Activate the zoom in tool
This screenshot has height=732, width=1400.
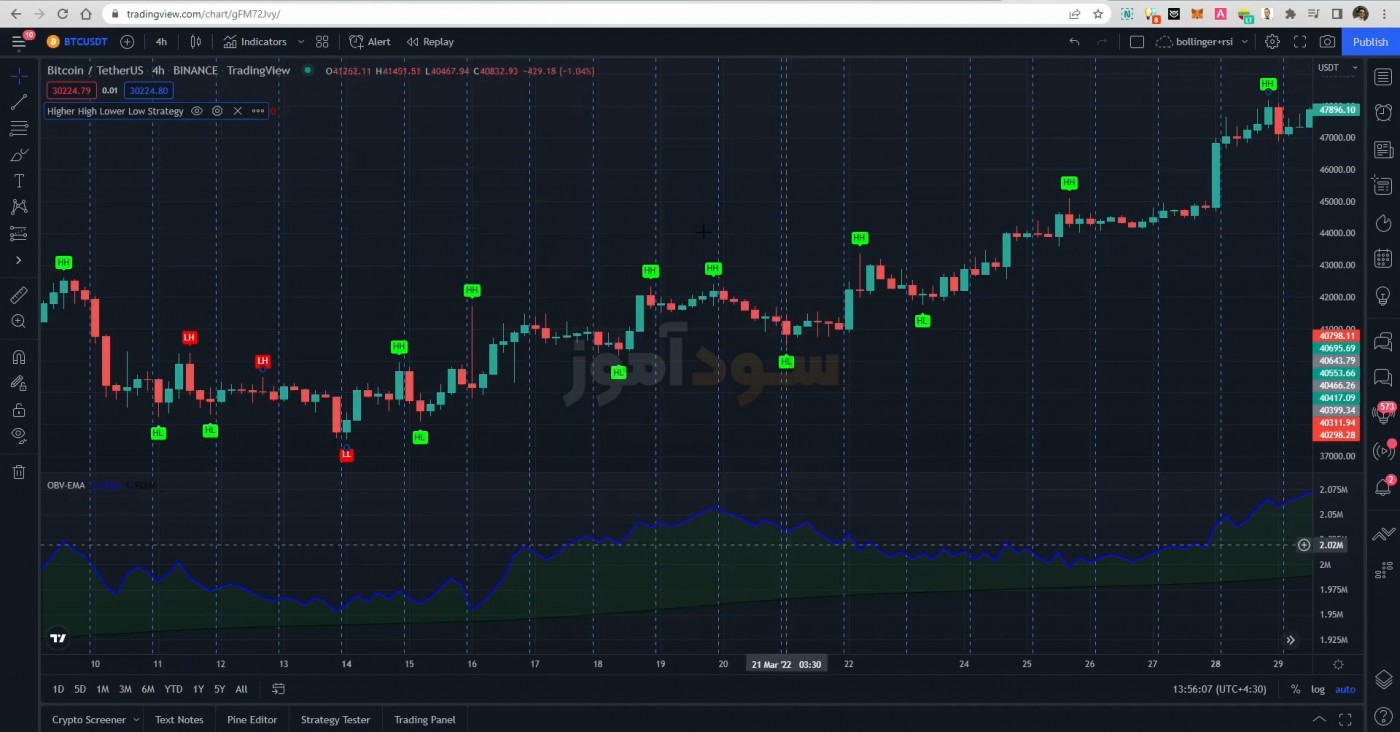[x=19, y=321]
